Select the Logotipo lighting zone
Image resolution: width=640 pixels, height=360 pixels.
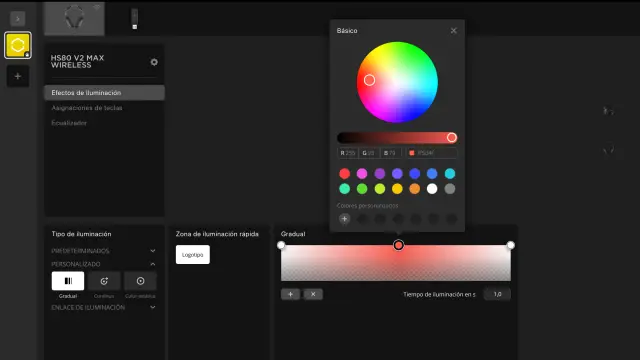coord(193,255)
